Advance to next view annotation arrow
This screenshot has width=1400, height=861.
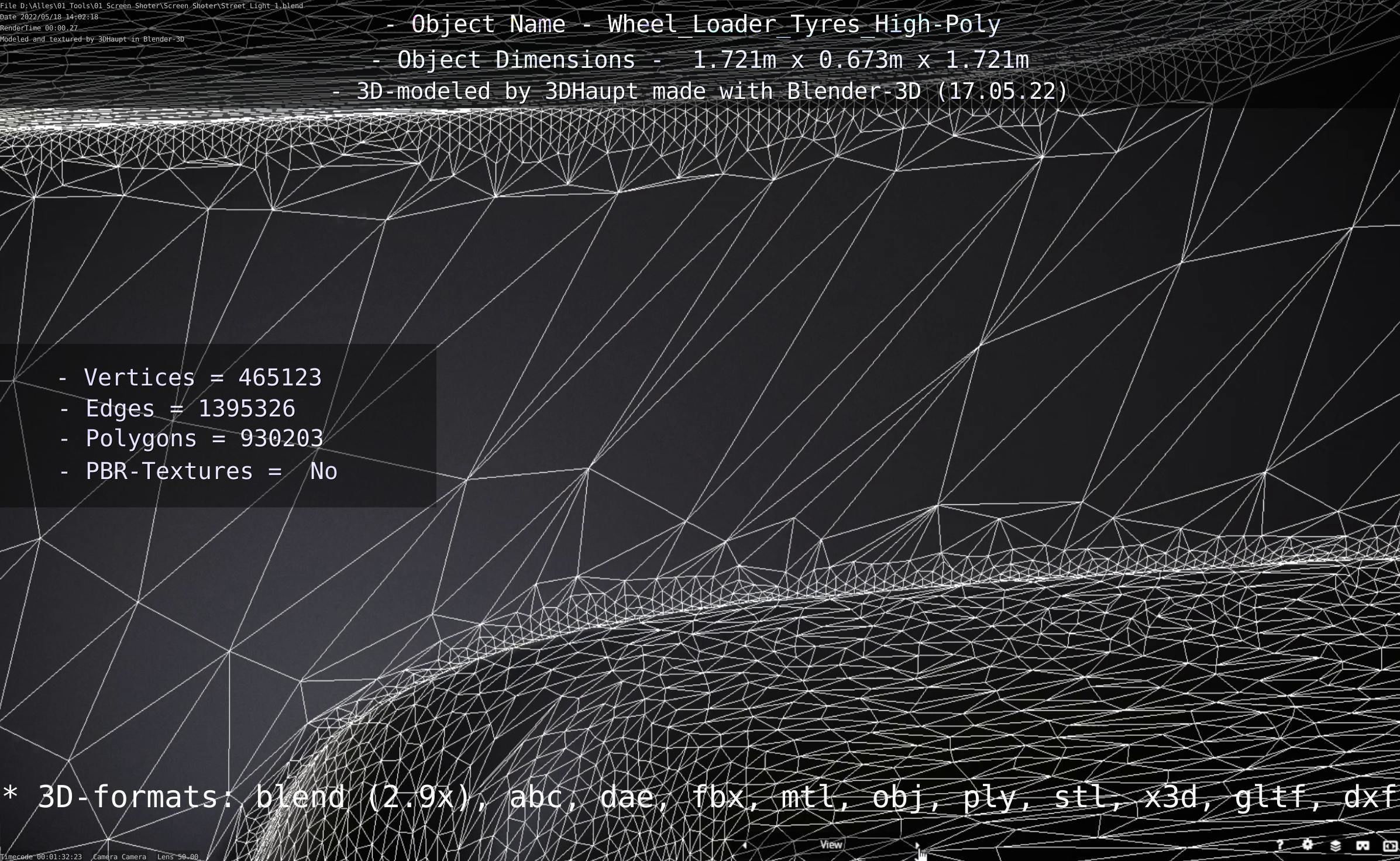917,845
